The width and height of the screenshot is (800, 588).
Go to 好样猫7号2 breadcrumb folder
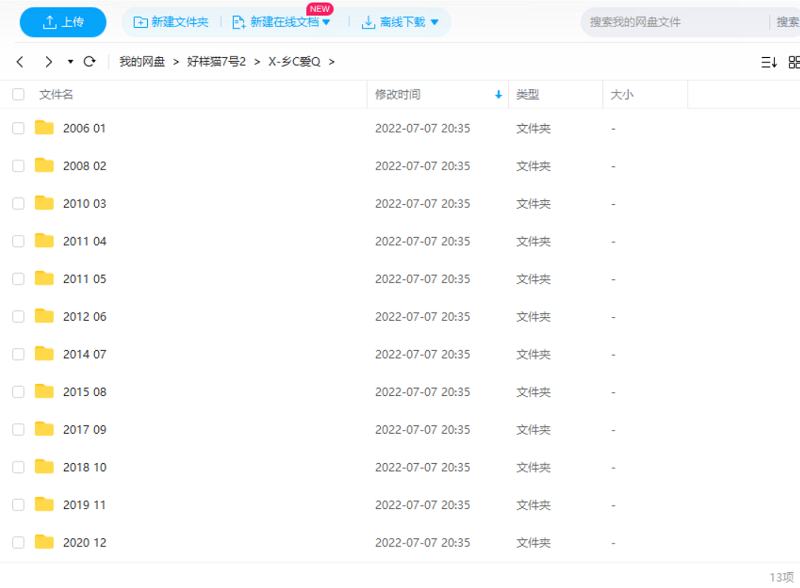point(216,62)
